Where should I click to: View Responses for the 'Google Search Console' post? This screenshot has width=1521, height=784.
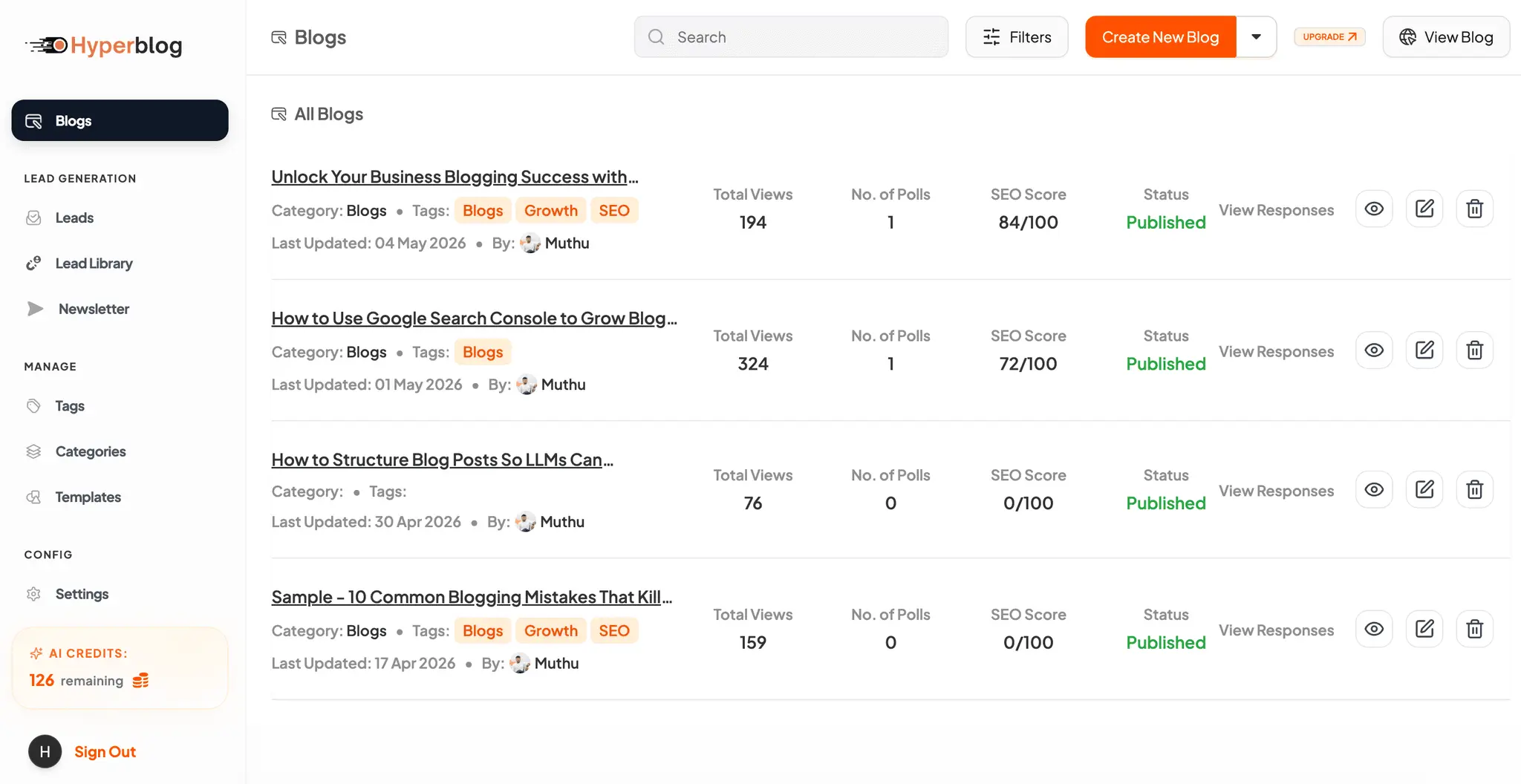[1276, 351]
